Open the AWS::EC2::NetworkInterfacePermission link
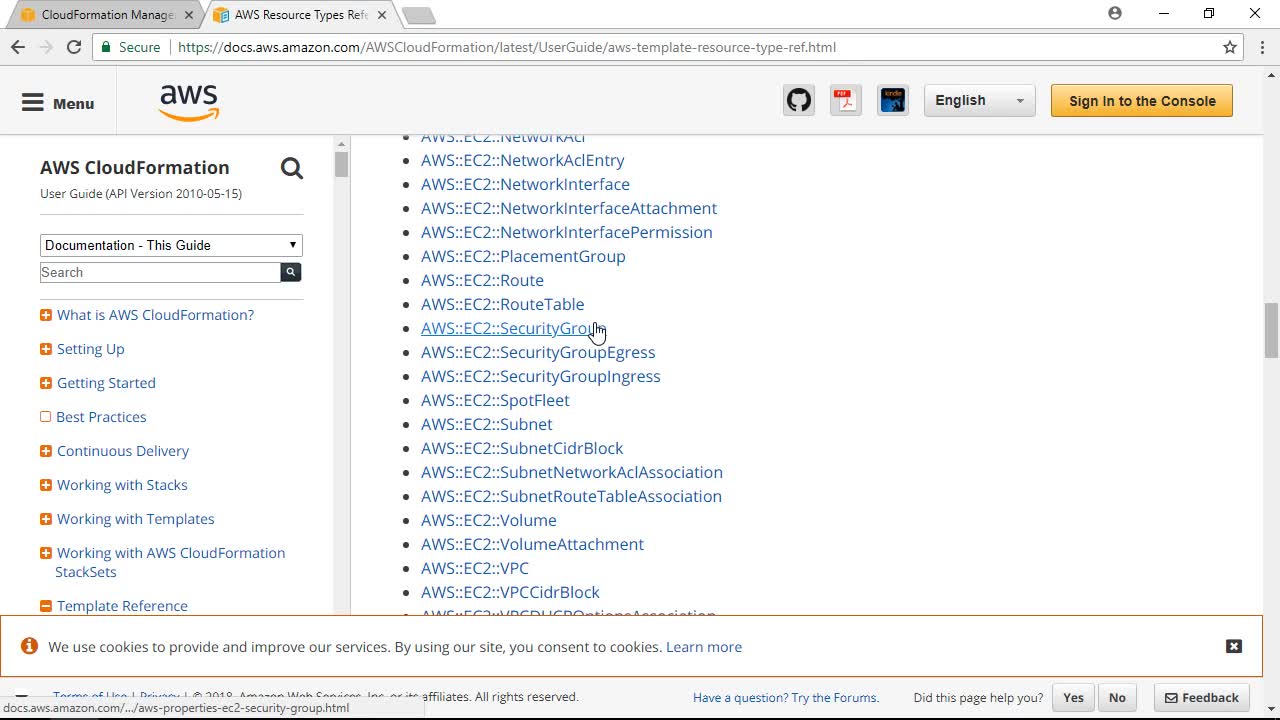The width and height of the screenshot is (1280, 720). (567, 232)
